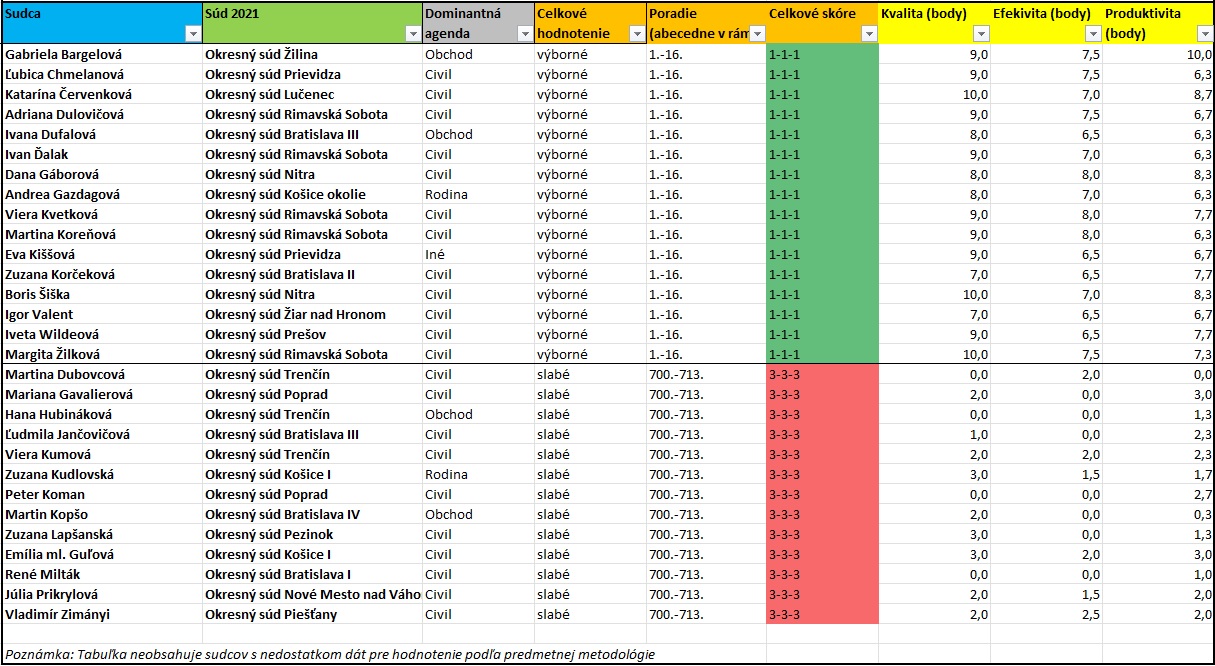Expand the Dominantná agenda filter arrow
Viewport: 1215px width, 666px height.
(524, 34)
